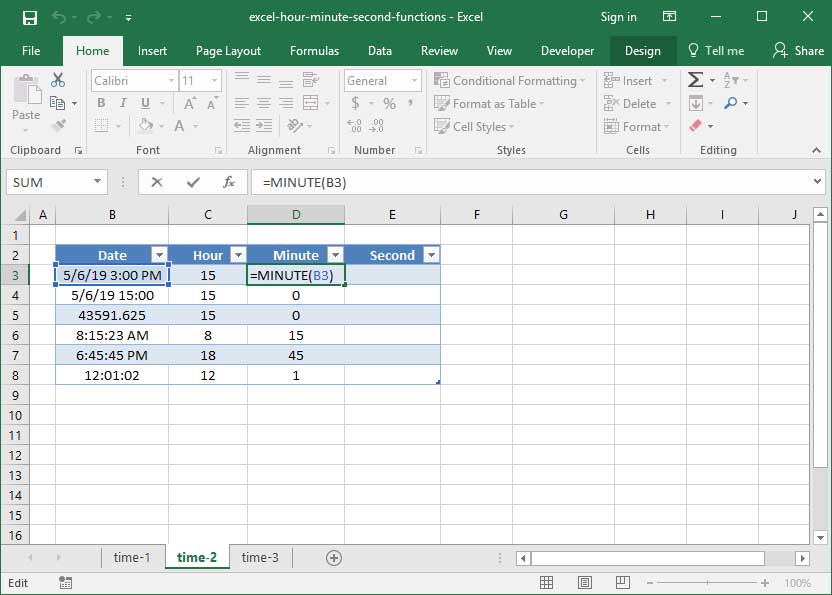
Task: Toggle italic formatting
Action: [123, 102]
